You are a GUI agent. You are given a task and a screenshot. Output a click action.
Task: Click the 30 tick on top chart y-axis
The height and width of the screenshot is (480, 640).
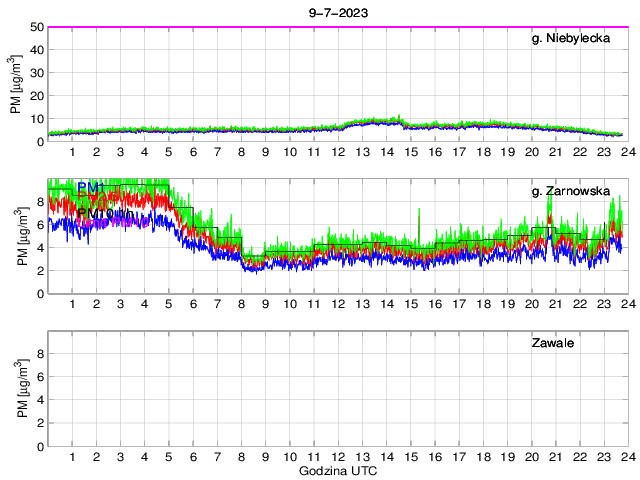[33, 73]
